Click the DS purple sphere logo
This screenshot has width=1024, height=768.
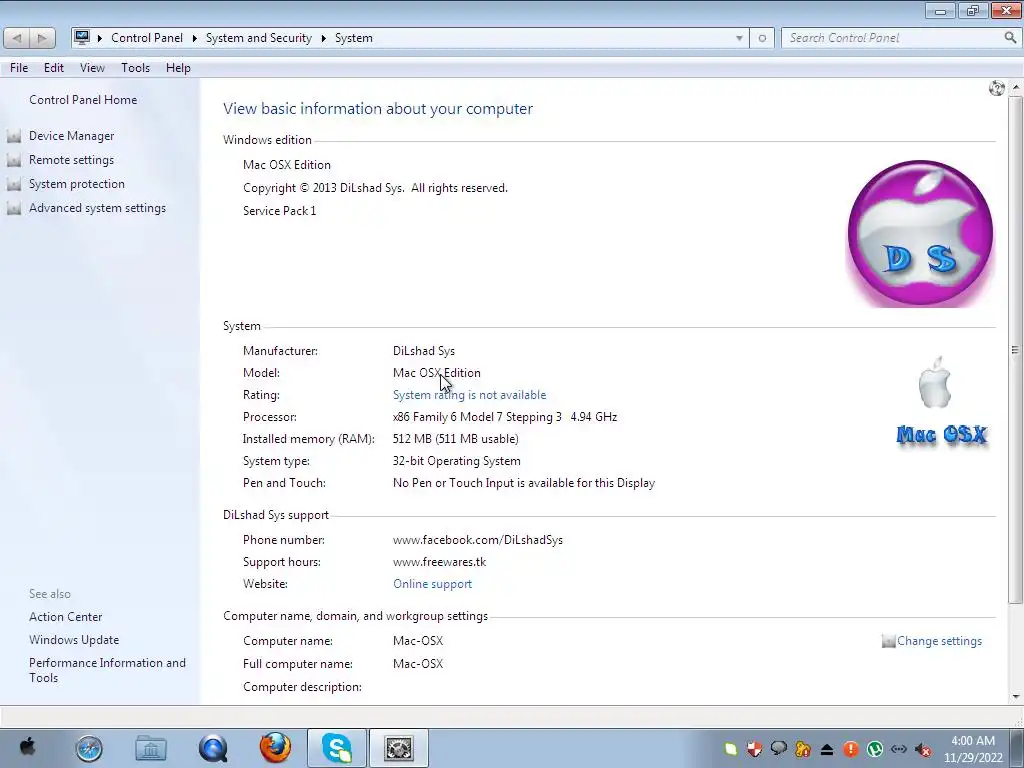click(920, 234)
